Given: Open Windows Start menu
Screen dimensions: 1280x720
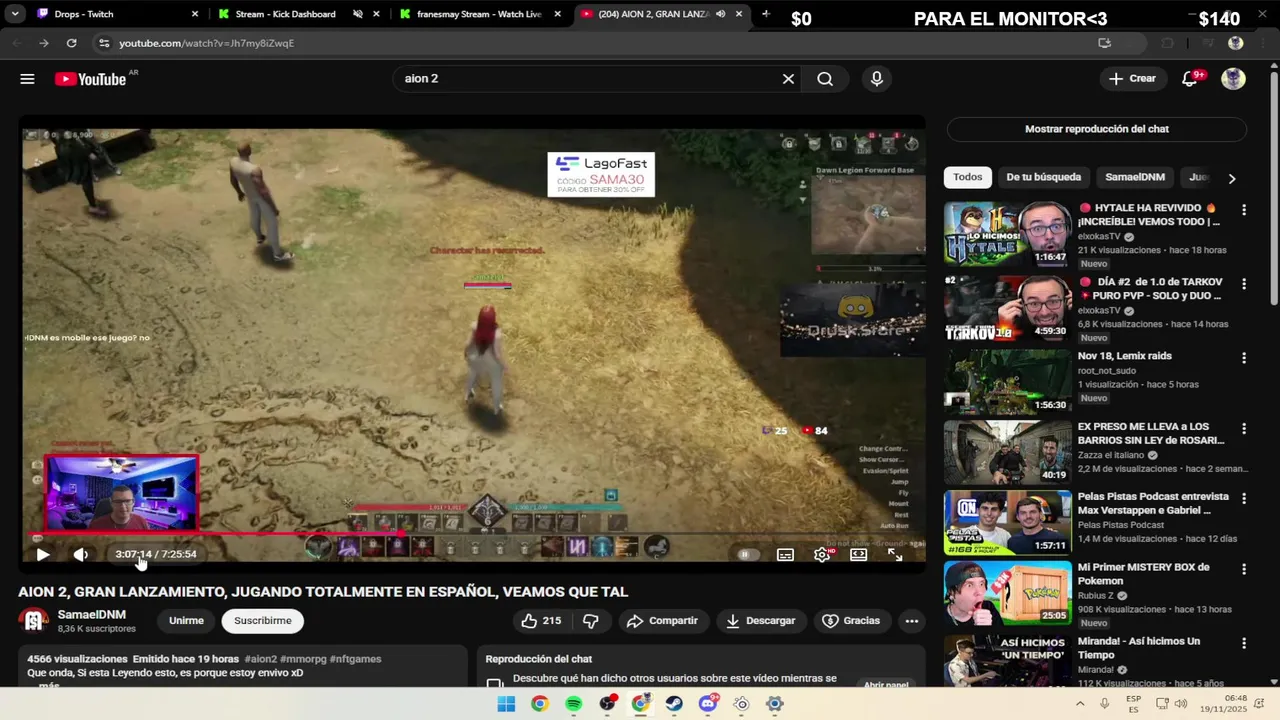Looking at the screenshot, I should coord(506,704).
